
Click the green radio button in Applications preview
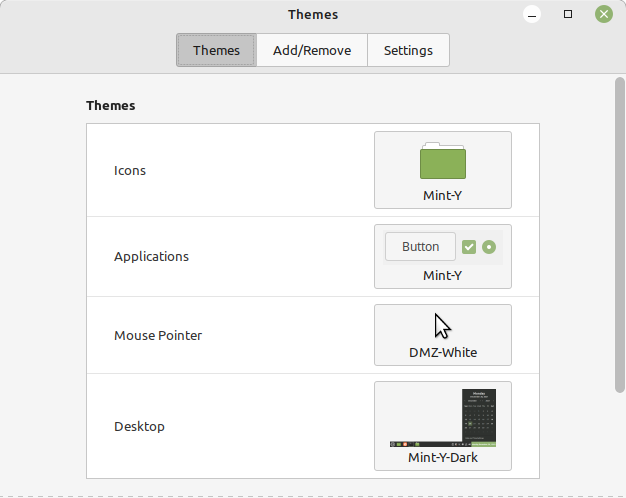[x=489, y=247]
